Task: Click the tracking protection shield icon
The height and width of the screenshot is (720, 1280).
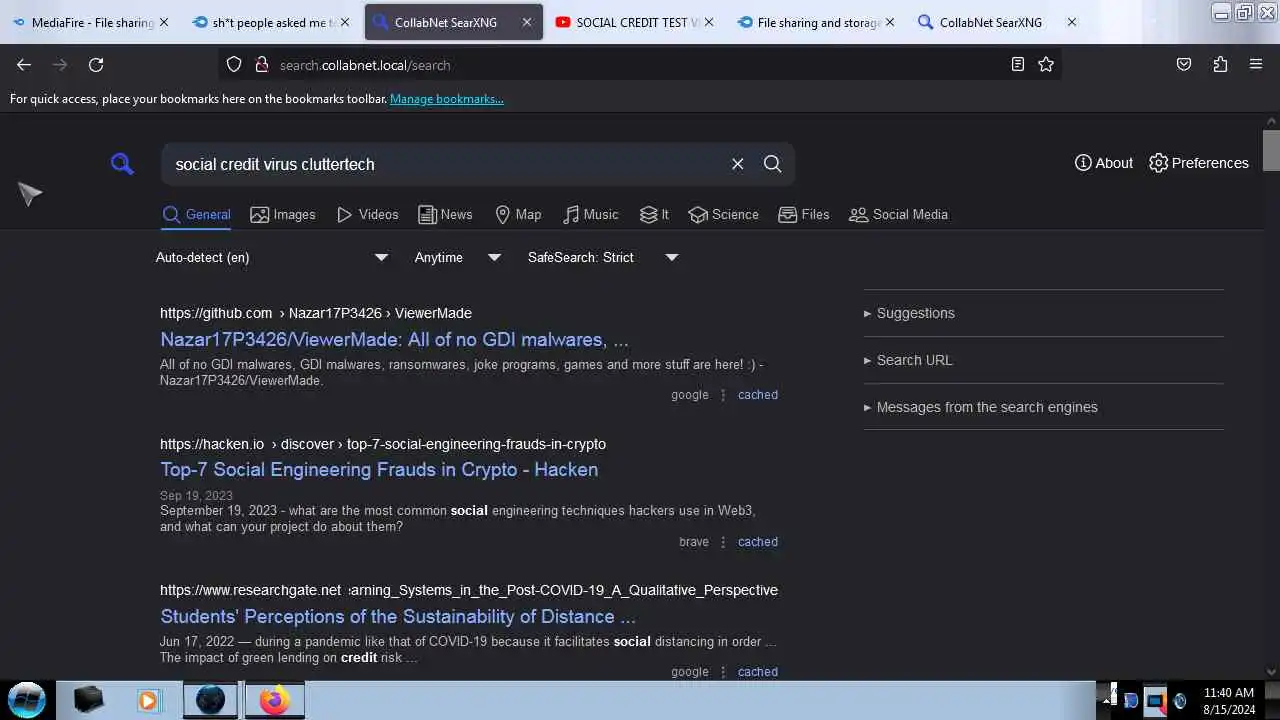Action: (x=234, y=65)
